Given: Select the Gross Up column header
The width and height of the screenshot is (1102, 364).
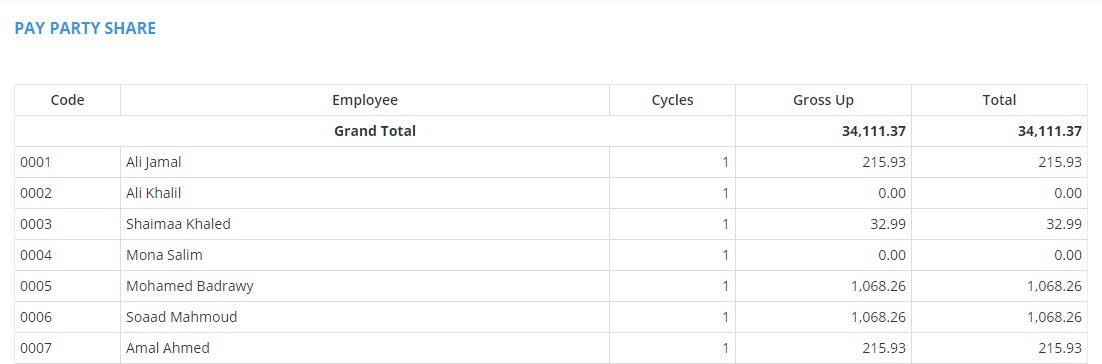Looking at the screenshot, I should (x=824, y=100).
